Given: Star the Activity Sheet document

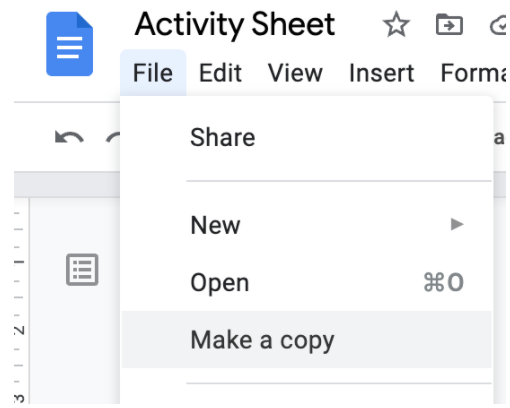Looking at the screenshot, I should pos(396,24).
